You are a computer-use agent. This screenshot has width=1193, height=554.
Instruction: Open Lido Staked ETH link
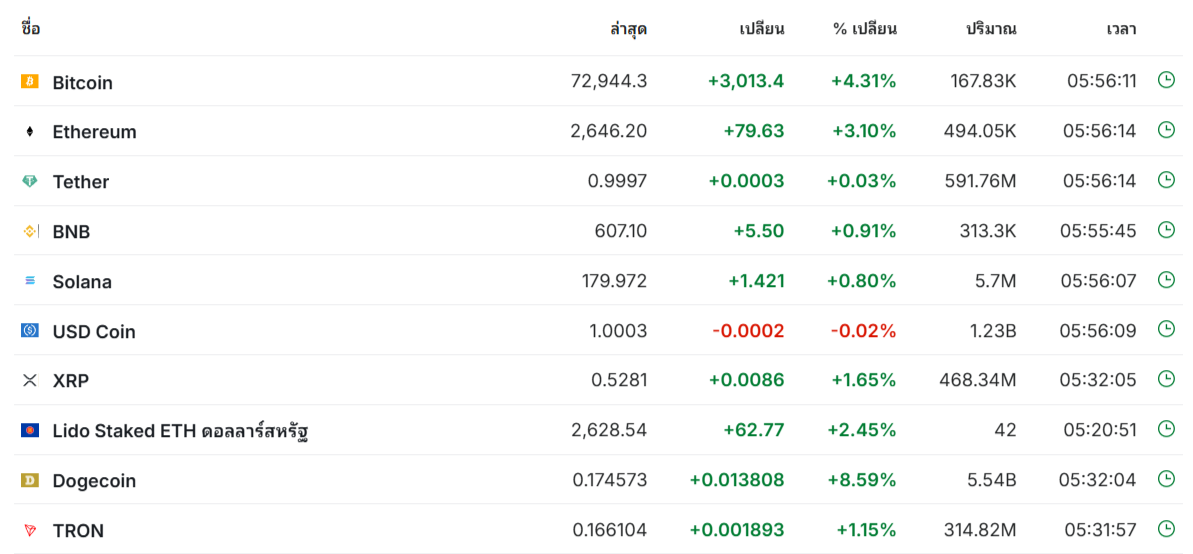[180, 431]
